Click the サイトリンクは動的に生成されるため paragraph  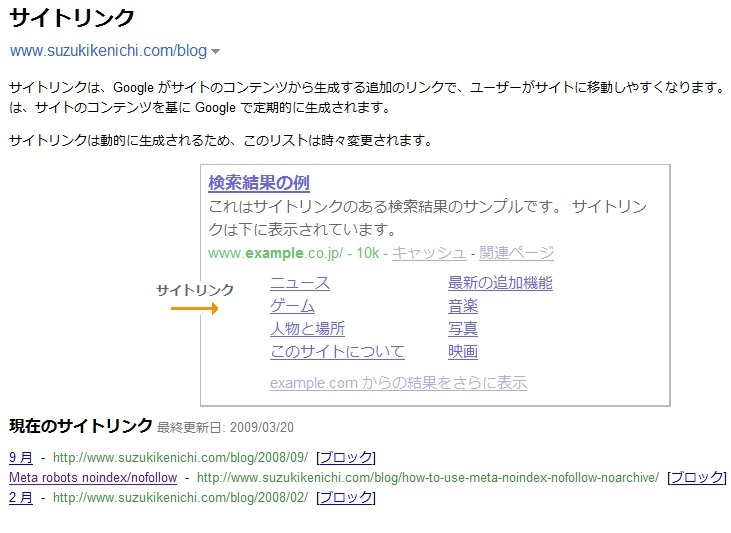point(221,140)
